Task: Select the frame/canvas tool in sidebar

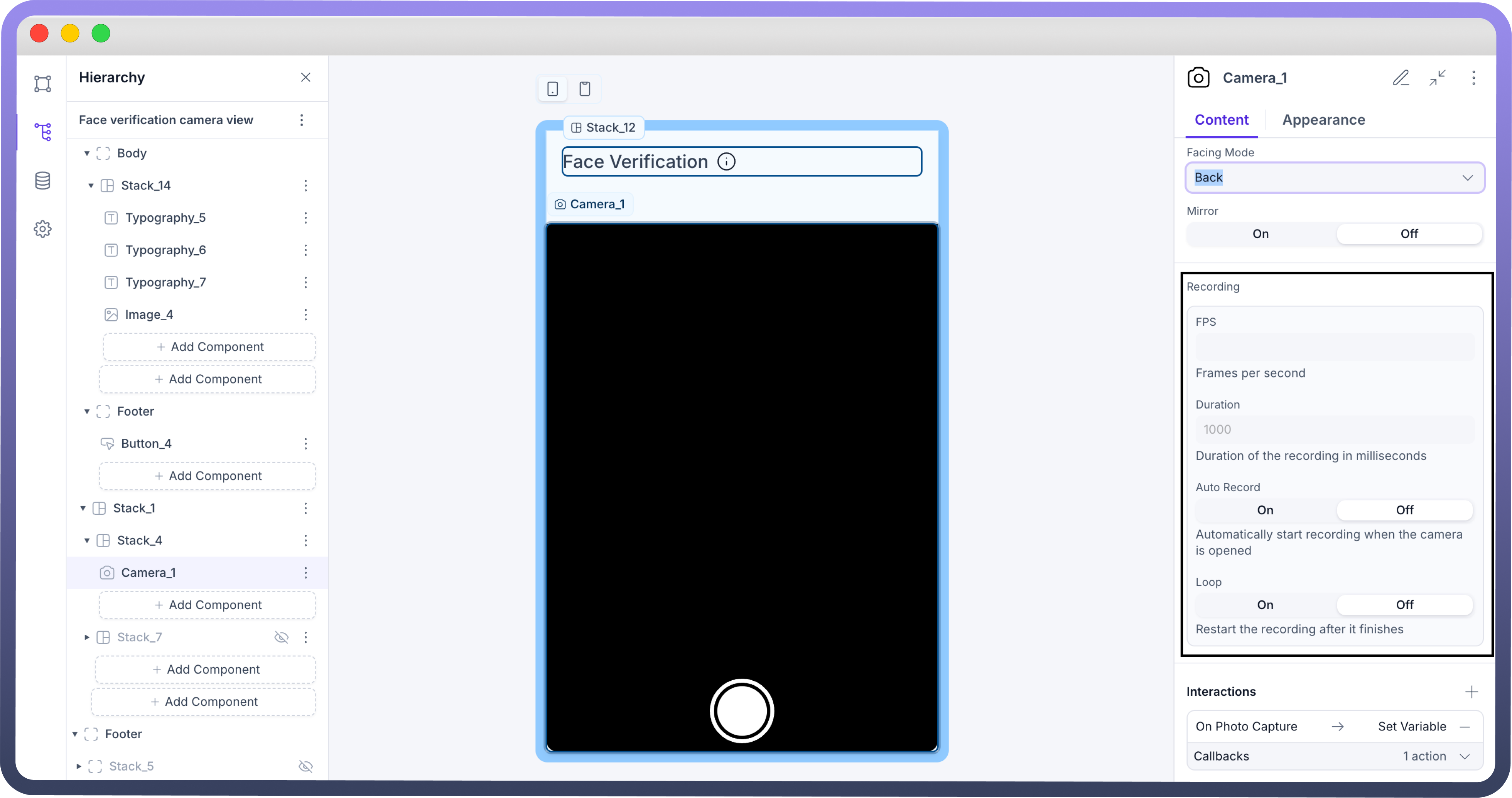Action: coord(42,83)
